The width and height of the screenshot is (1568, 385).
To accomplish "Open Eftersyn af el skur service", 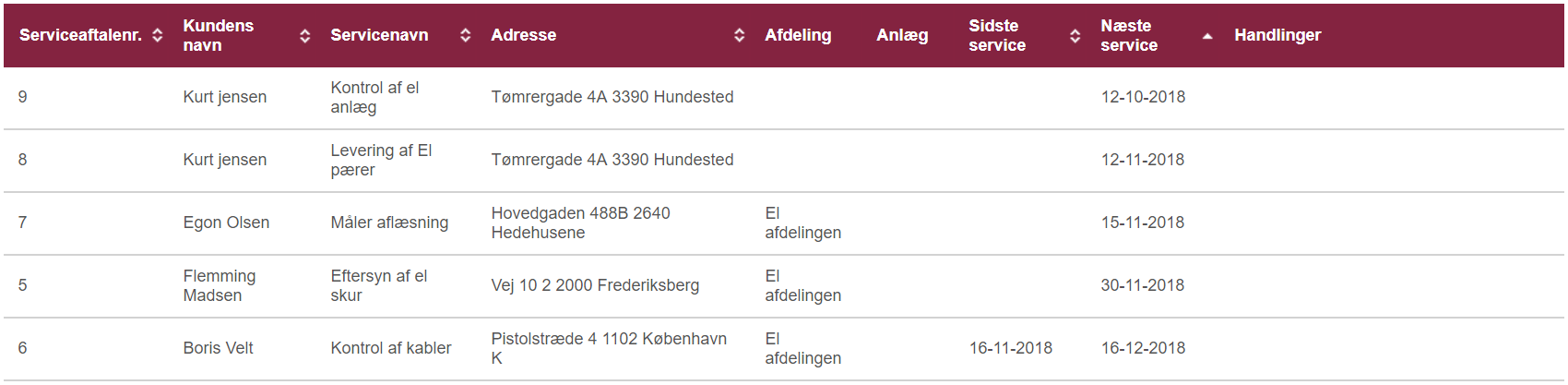I will click(x=378, y=285).
